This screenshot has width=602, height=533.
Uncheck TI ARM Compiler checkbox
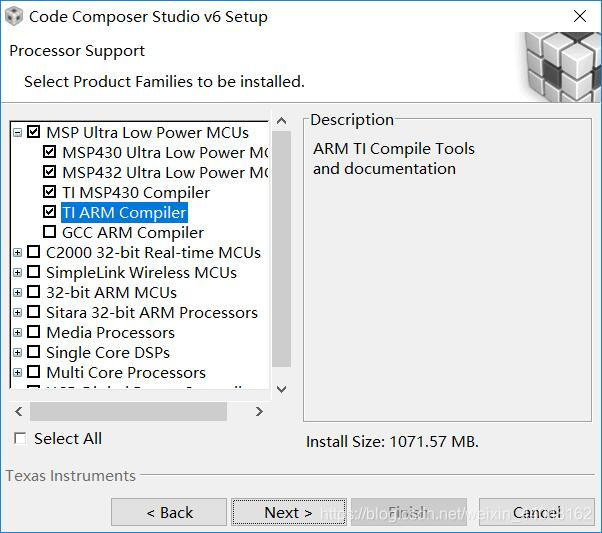point(50,212)
